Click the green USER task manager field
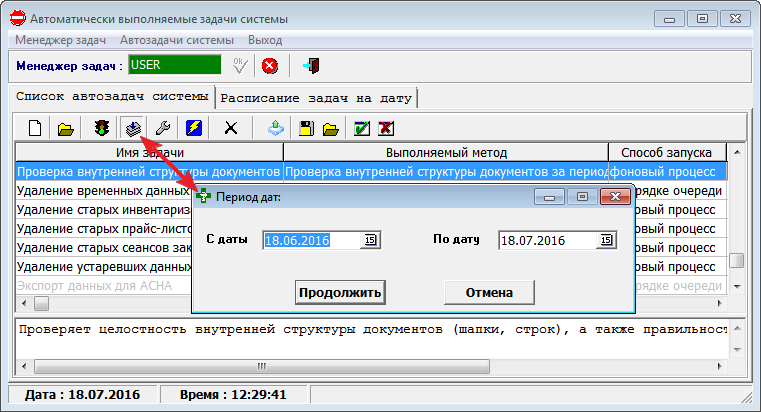Viewport: 761px width, 412px height. 175,65
